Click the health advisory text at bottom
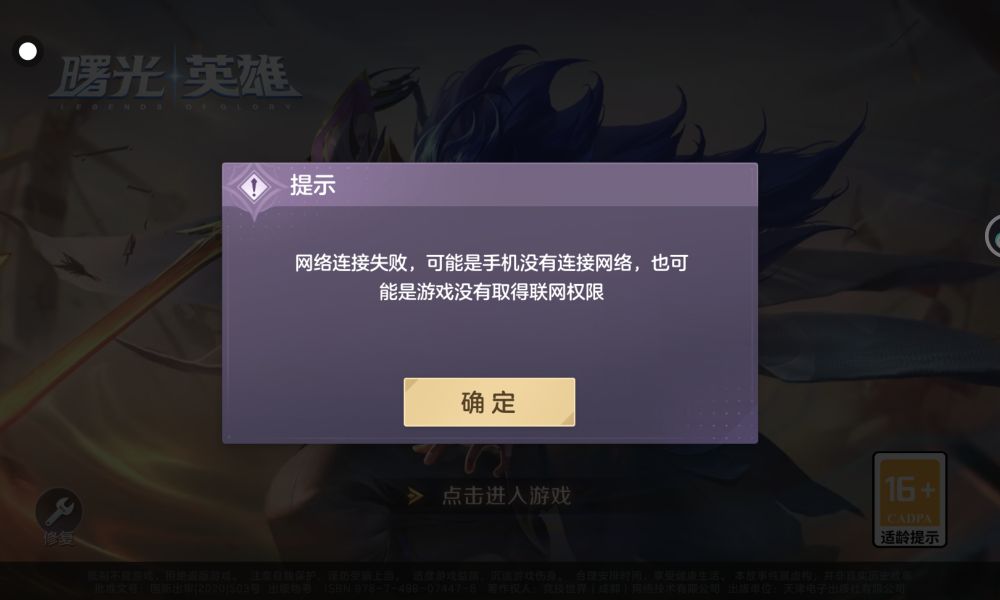The width and height of the screenshot is (1000, 600). (x=499, y=576)
